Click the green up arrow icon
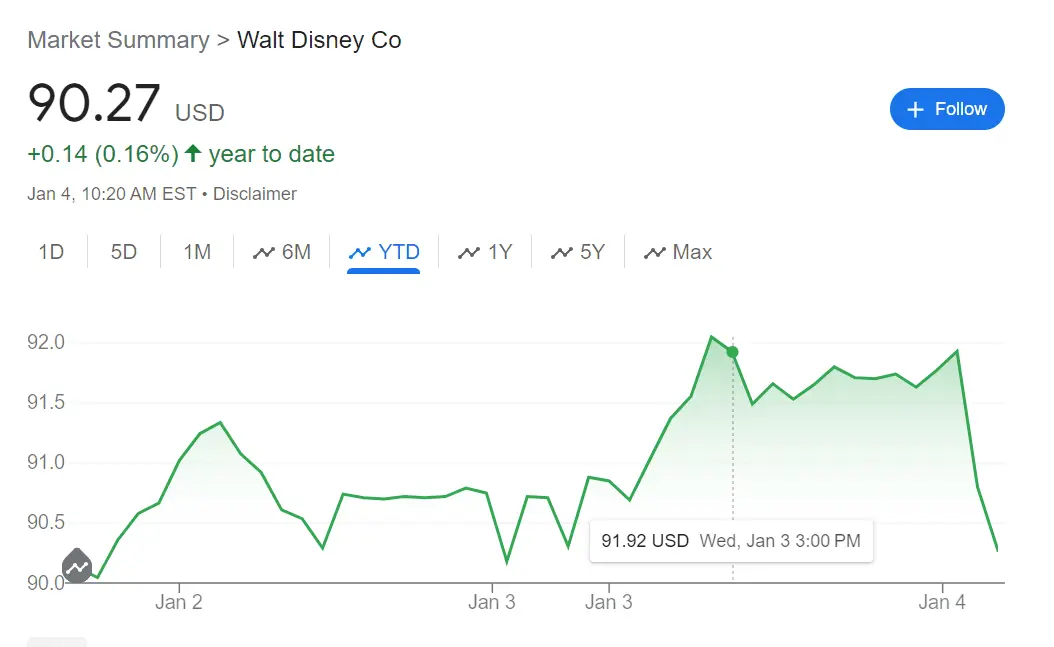The width and height of the screenshot is (1054, 647). point(193,154)
